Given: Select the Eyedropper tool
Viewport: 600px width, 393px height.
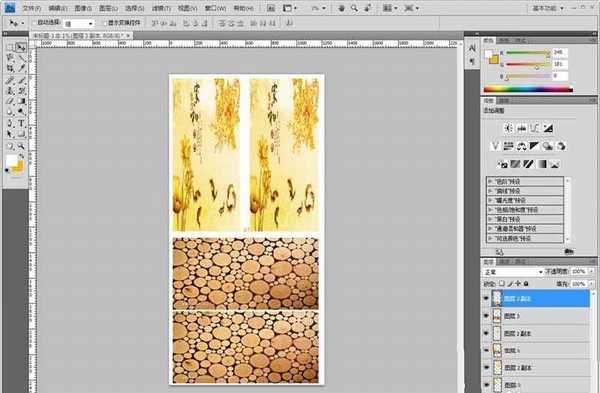Looking at the screenshot, I should coord(21,68).
